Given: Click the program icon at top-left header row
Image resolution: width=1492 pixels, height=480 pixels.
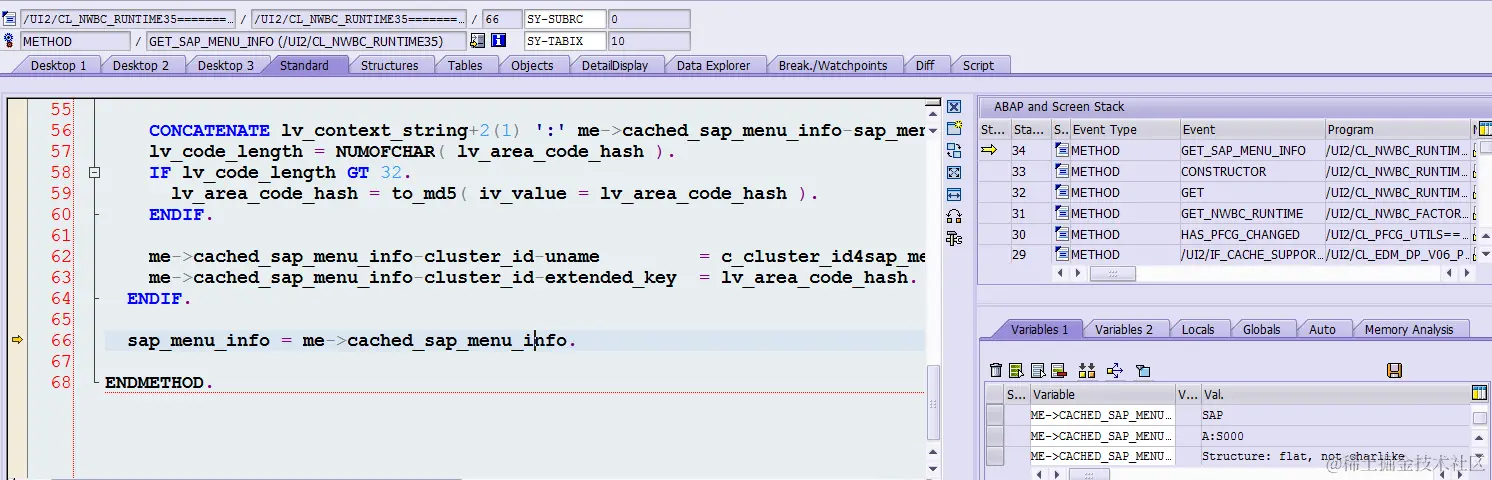Looking at the screenshot, I should click(10, 19).
